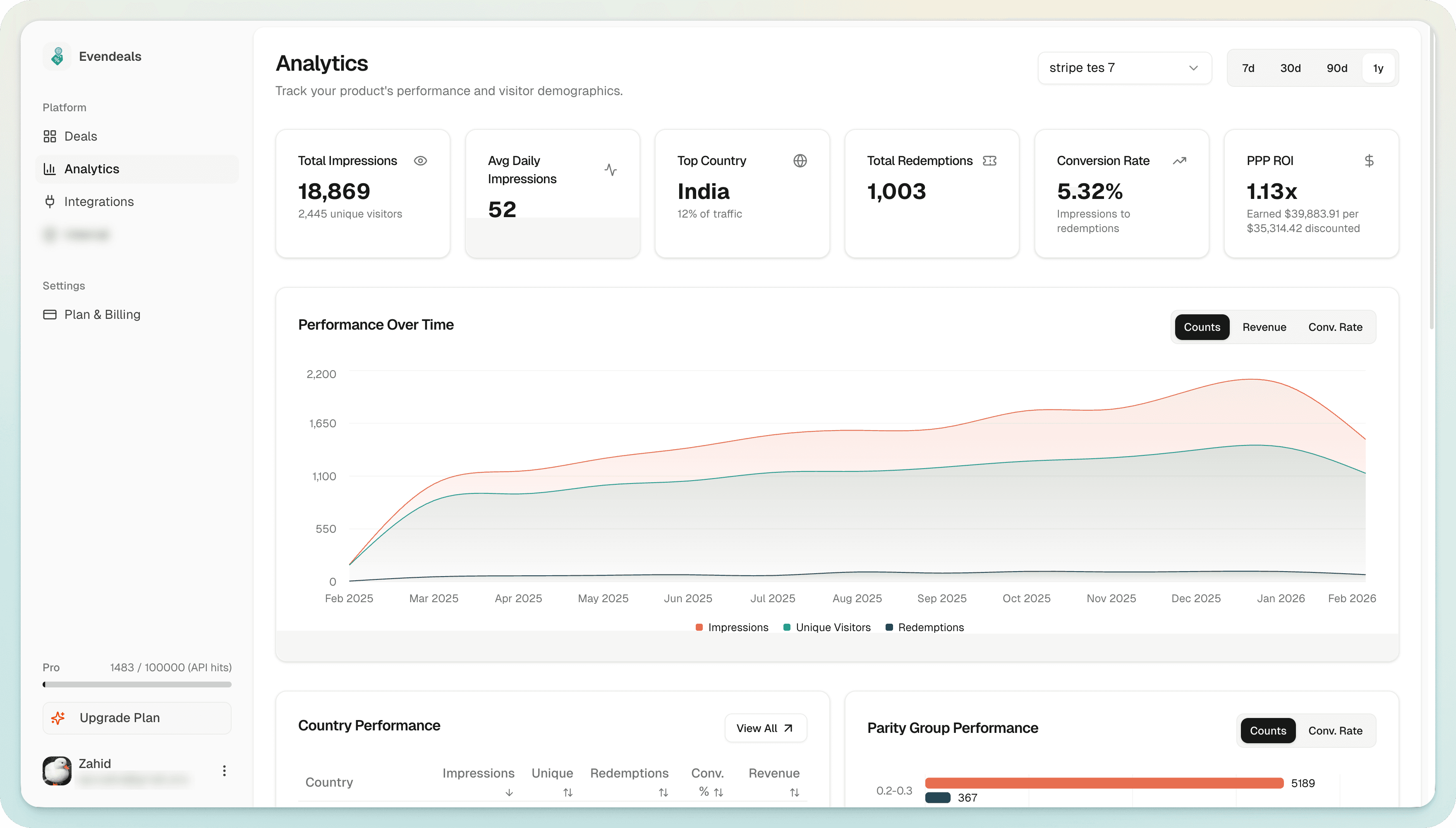
Task: Switch Parity Group Performance to Conv. Rate
Action: (1335, 730)
